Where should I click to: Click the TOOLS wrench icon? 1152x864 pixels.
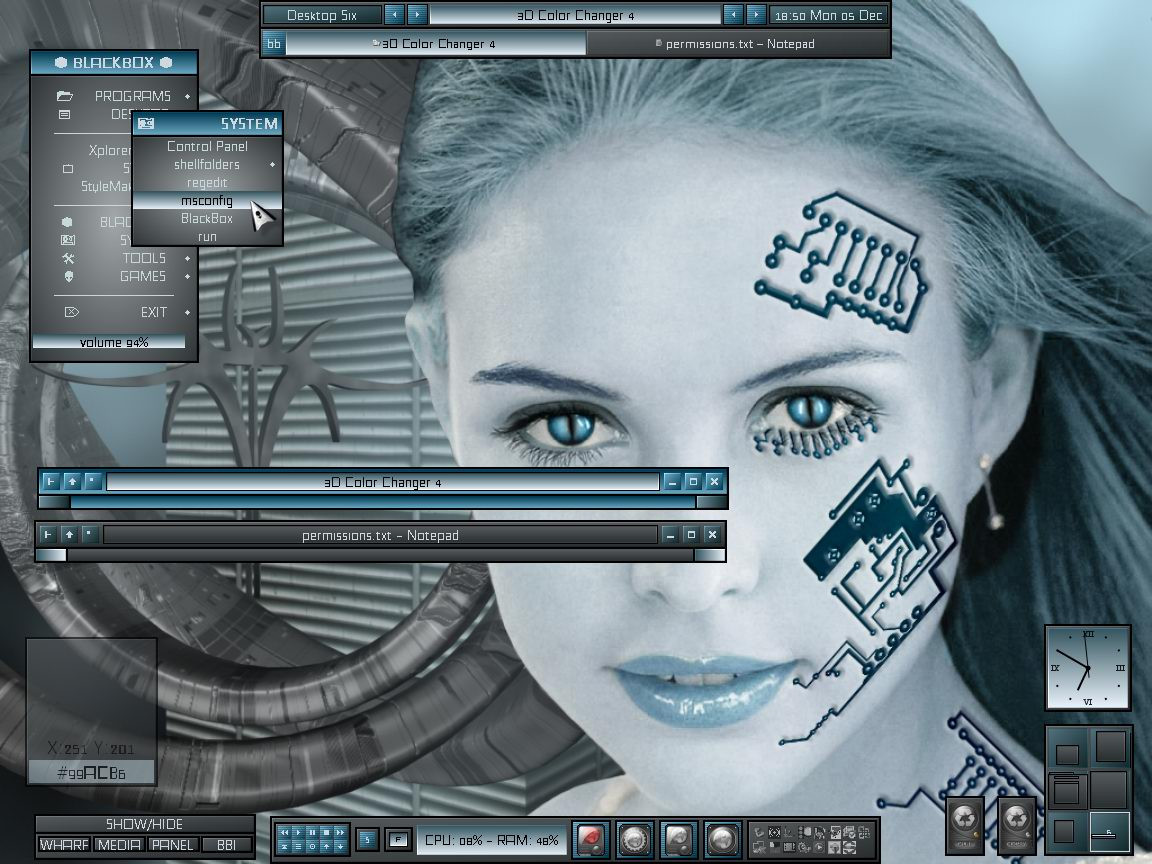click(x=68, y=258)
